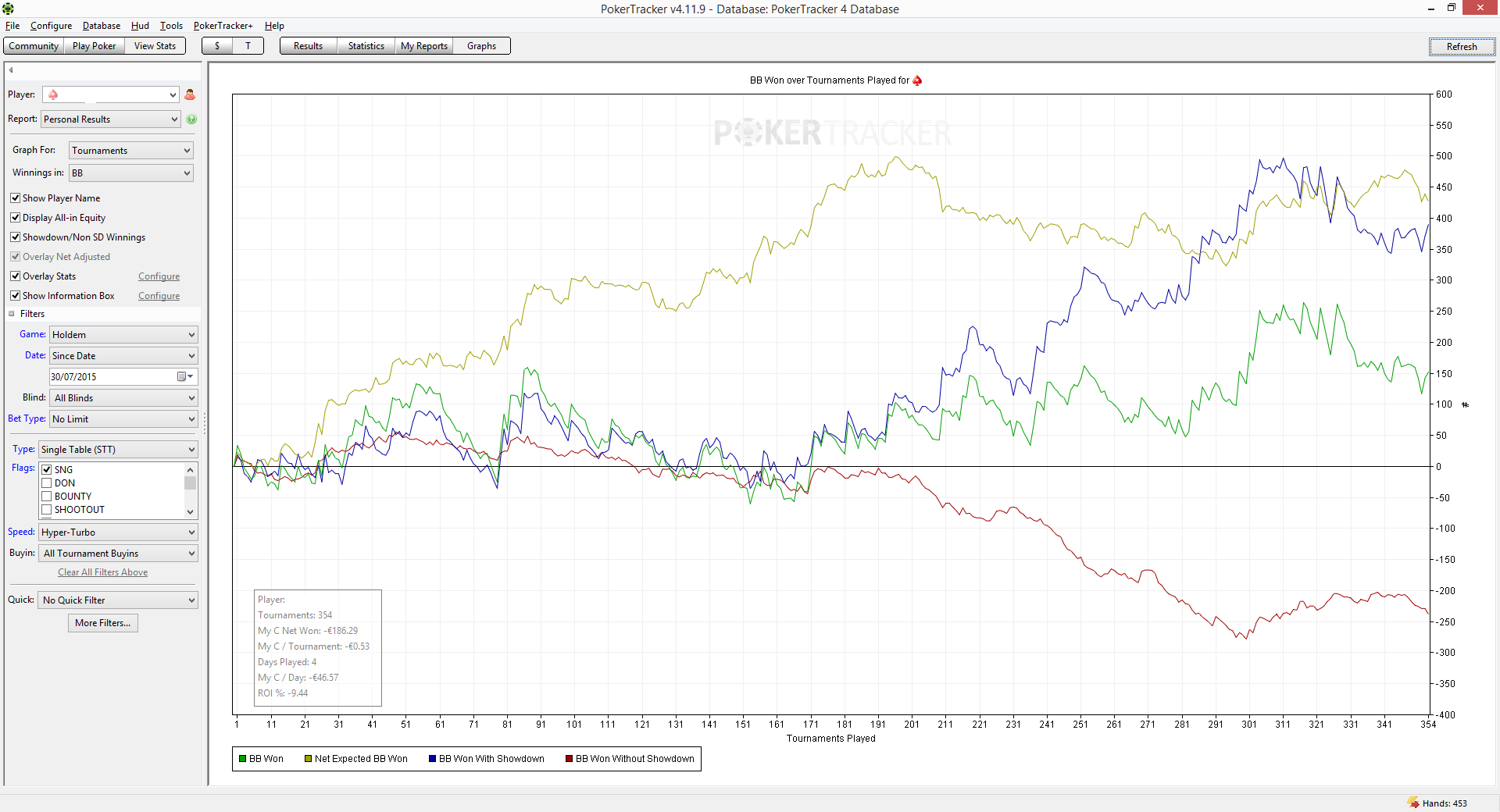Switch to the Graphs tab

(481, 46)
